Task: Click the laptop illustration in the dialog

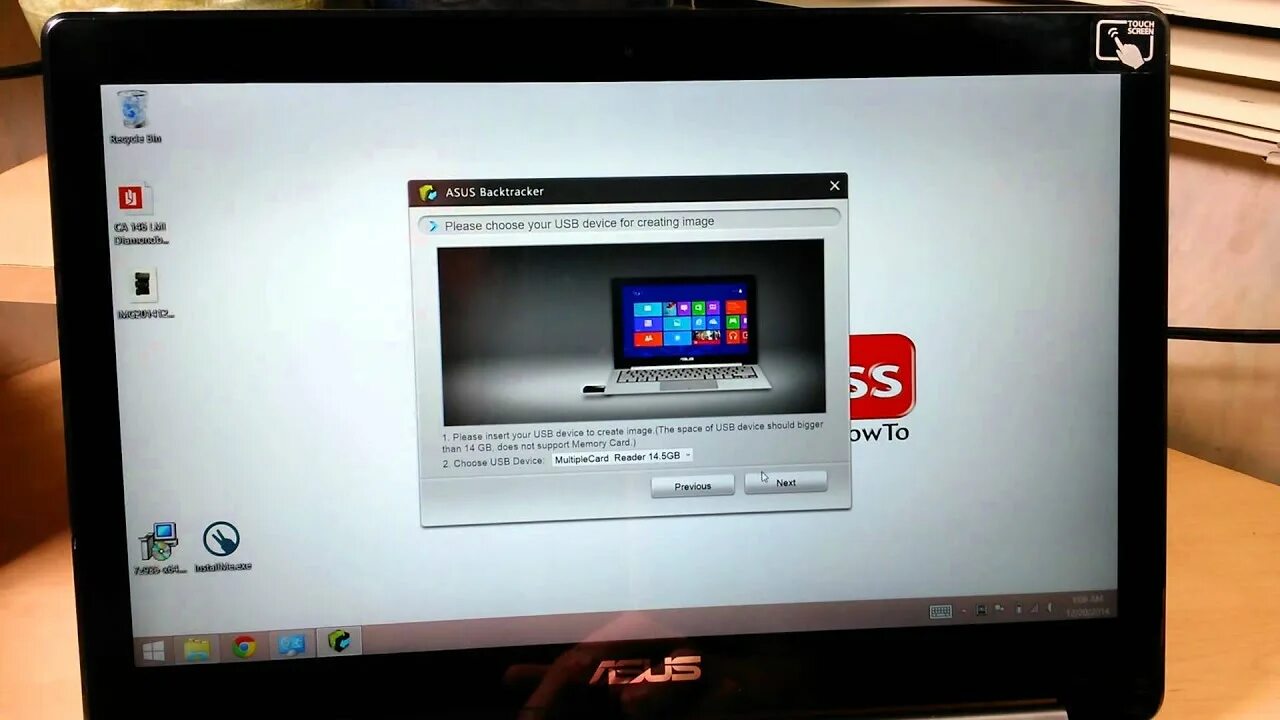Action: click(632, 332)
